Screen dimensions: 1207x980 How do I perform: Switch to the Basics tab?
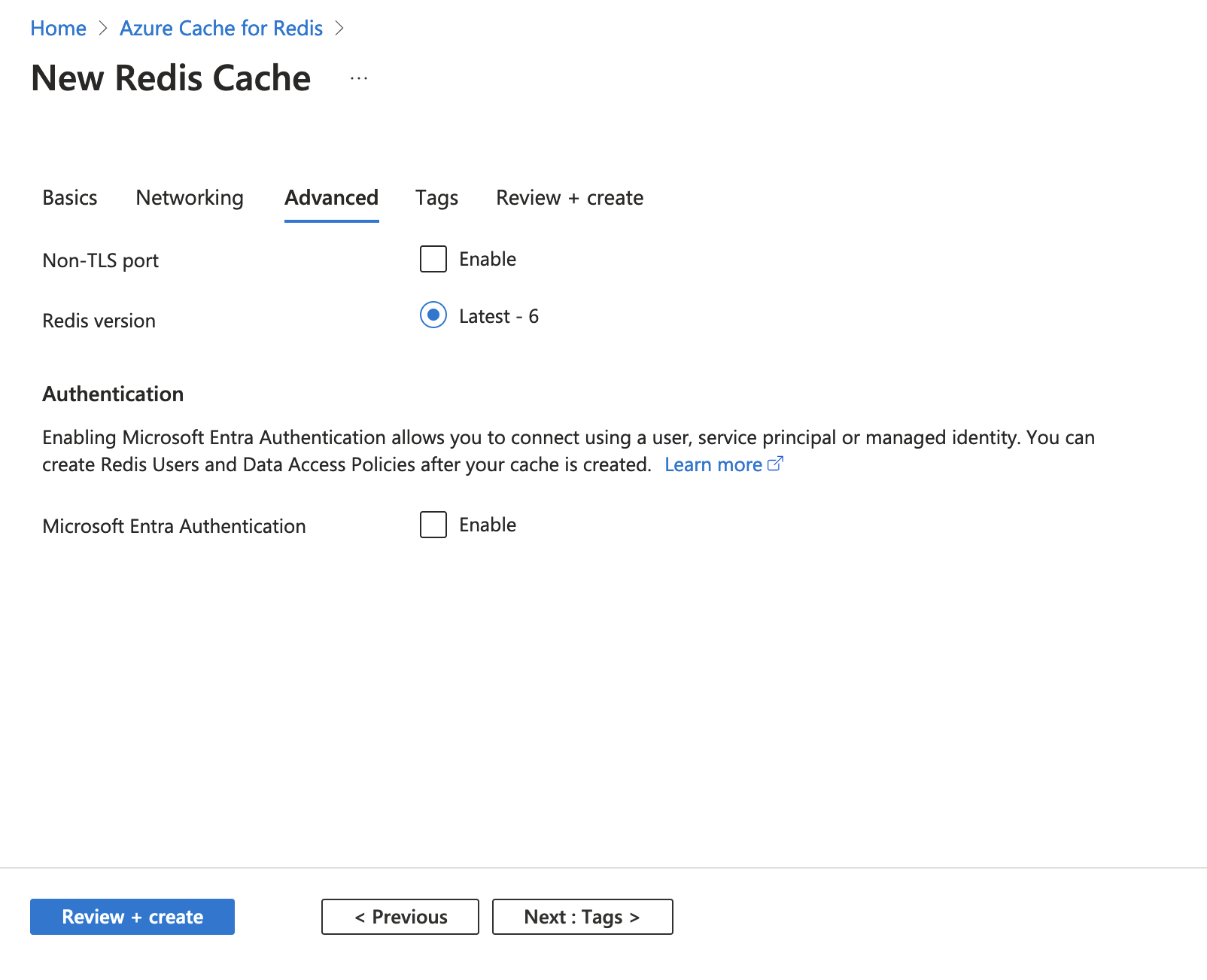(69, 198)
